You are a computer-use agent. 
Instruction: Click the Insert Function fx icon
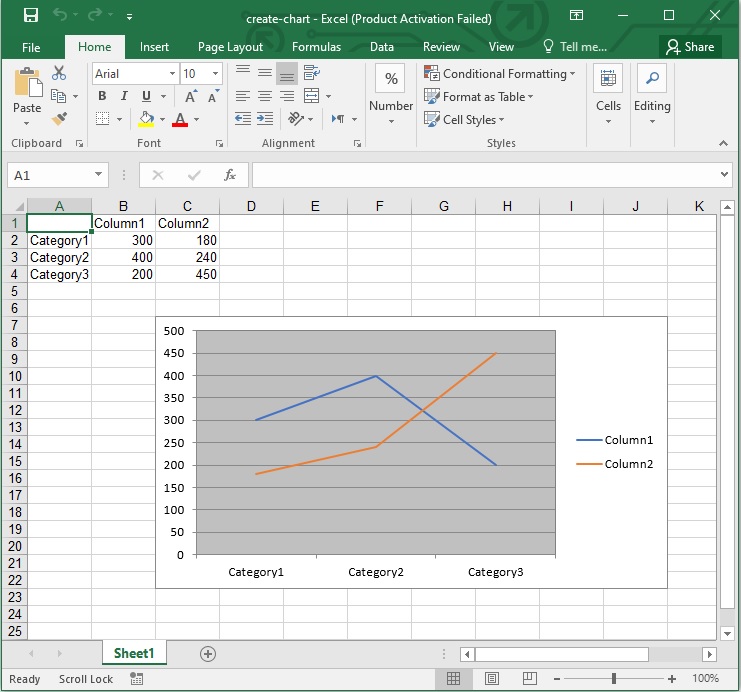229,175
